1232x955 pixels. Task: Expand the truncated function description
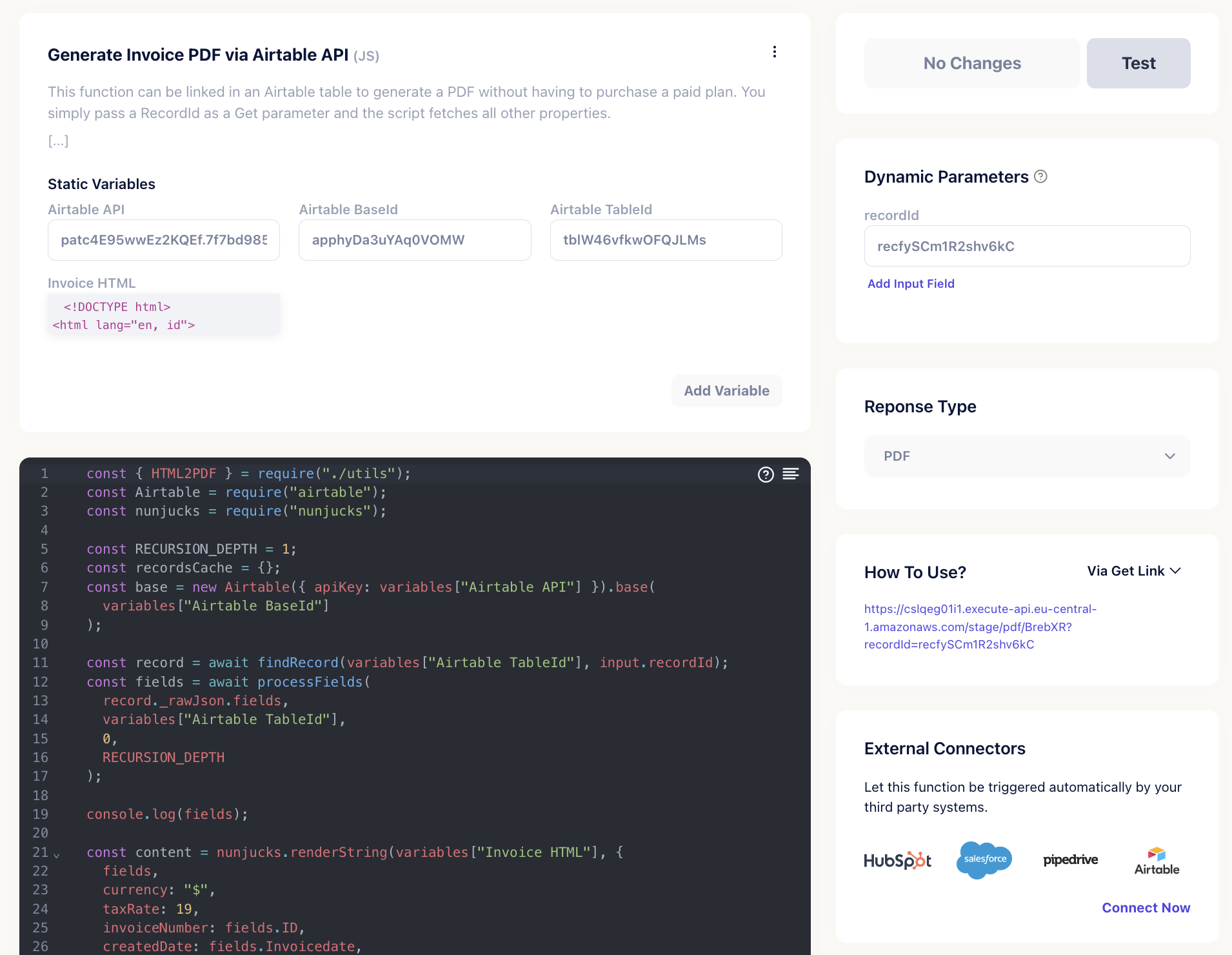pyautogui.click(x=58, y=141)
